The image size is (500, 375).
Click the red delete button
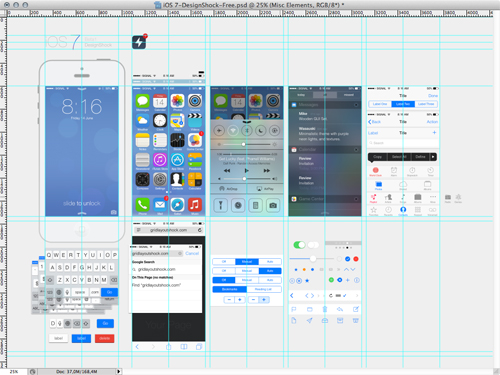point(104,338)
